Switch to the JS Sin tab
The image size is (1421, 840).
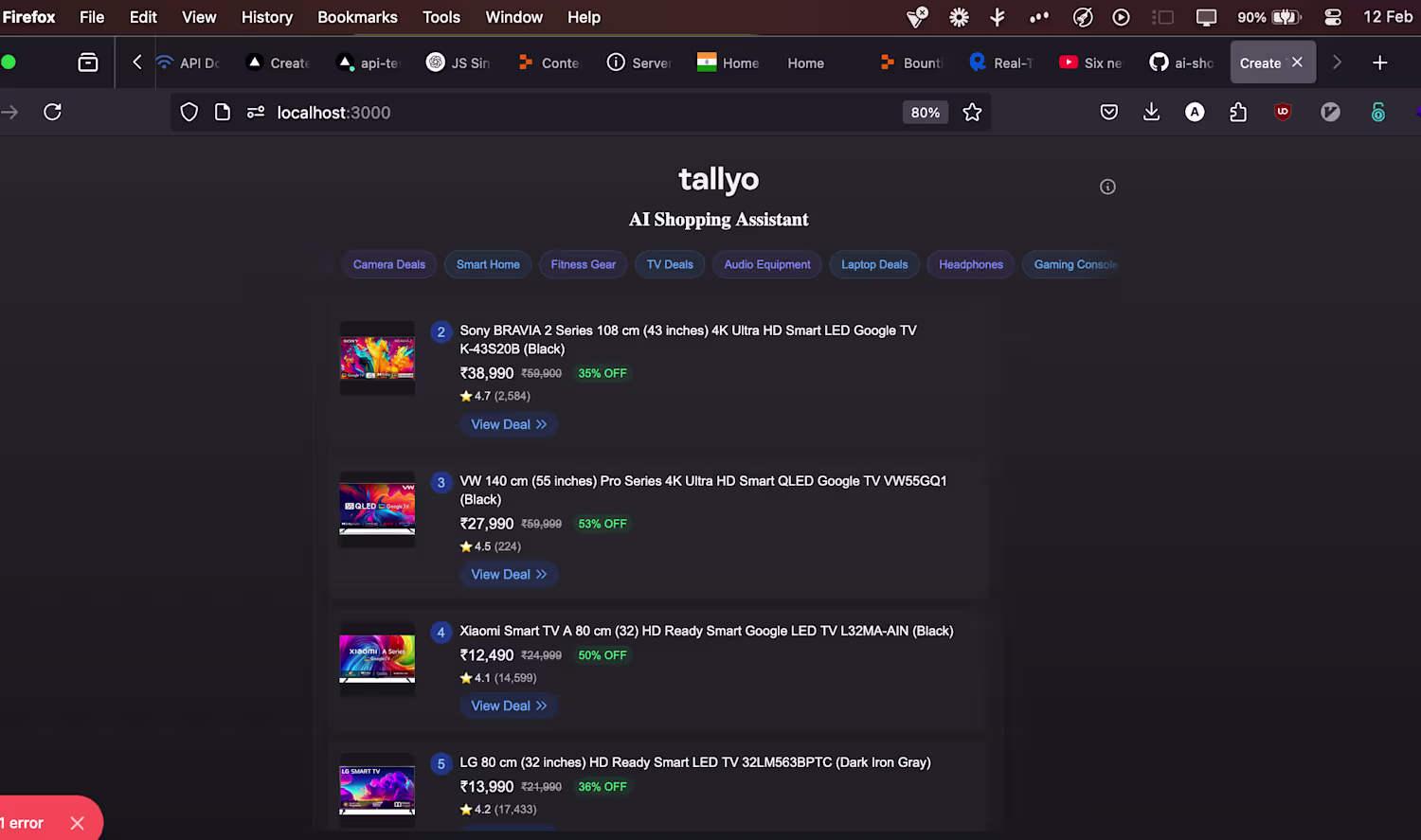(459, 63)
